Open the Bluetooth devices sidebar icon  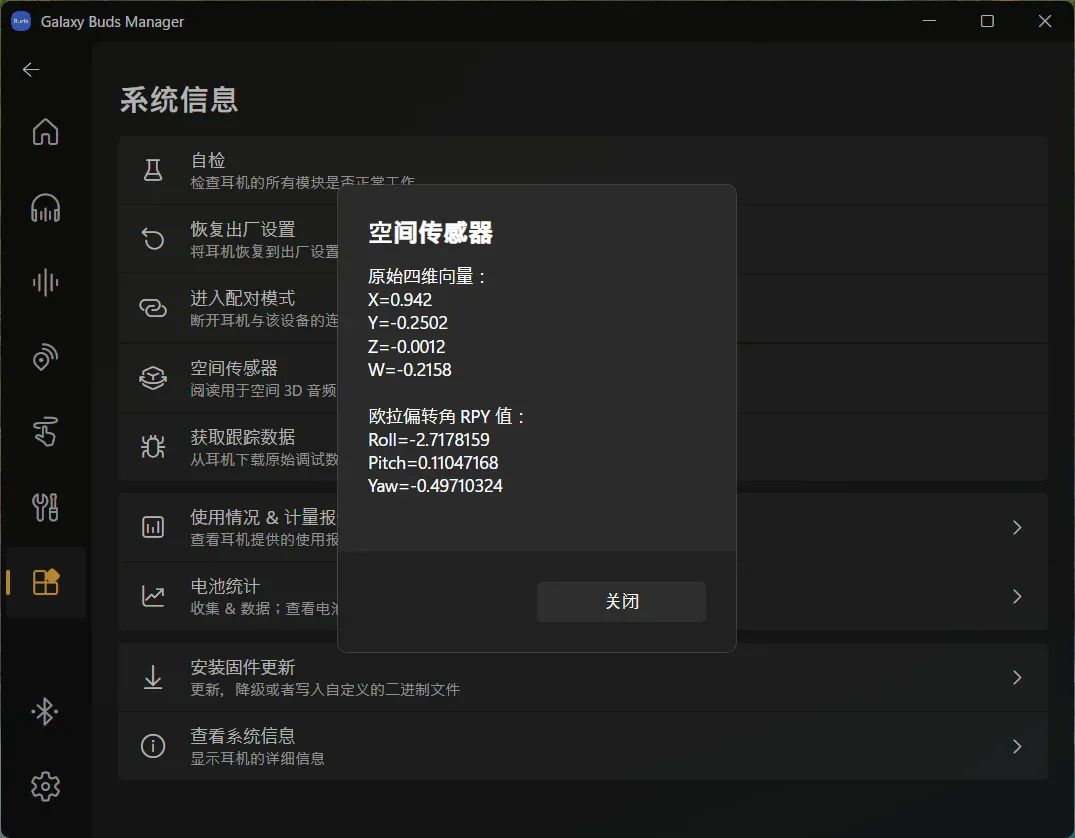pyautogui.click(x=45, y=711)
